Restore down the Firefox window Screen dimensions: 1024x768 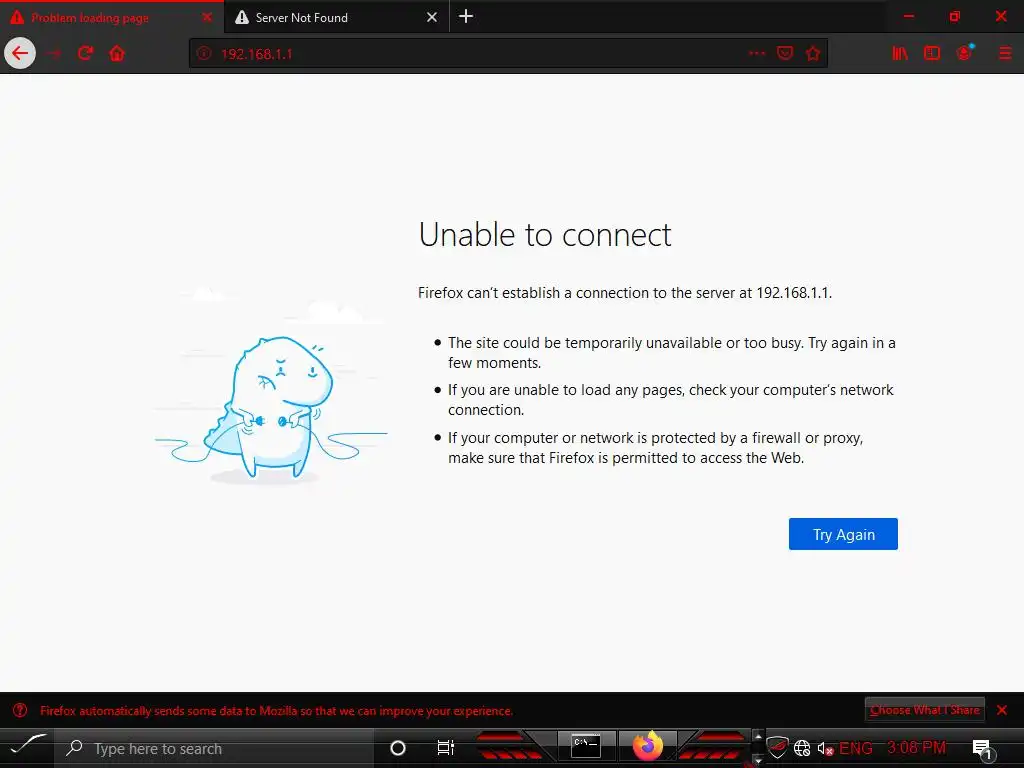pos(955,17)
